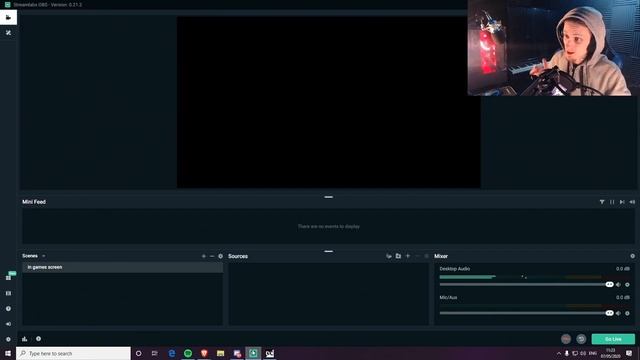Adjust the Mic/Aux volume slider
640x360 pixels.
point(527,313)
